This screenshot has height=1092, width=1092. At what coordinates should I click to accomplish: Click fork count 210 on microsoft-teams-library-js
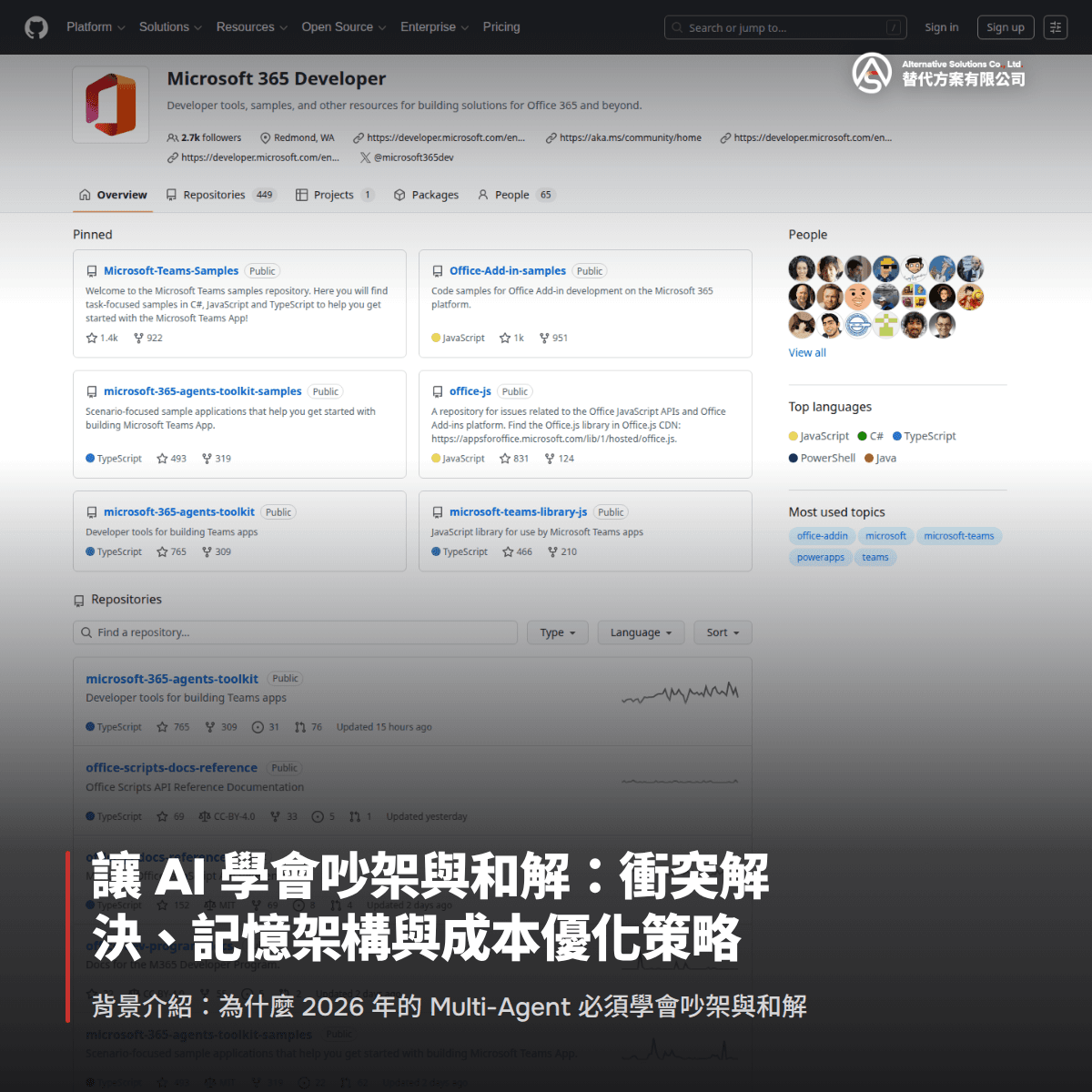[x=562, y=551]
